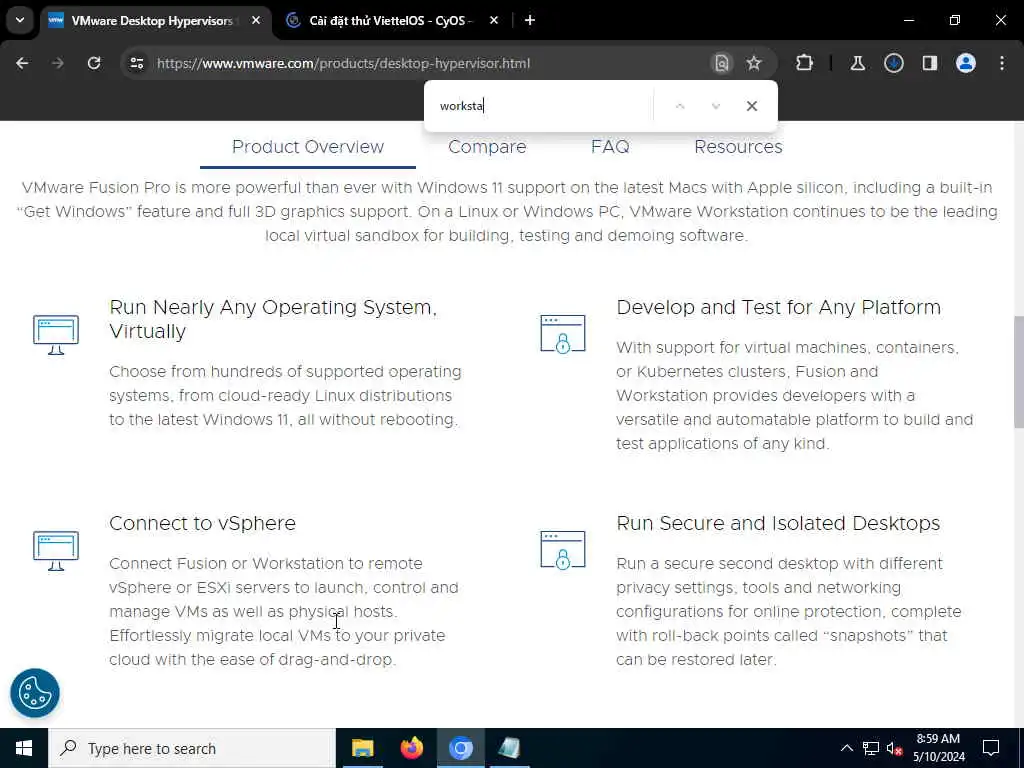The height and width of the screenshot is (768, 1024).
Task: Show hidden system tray icons
Action: [x=846, y=748]
